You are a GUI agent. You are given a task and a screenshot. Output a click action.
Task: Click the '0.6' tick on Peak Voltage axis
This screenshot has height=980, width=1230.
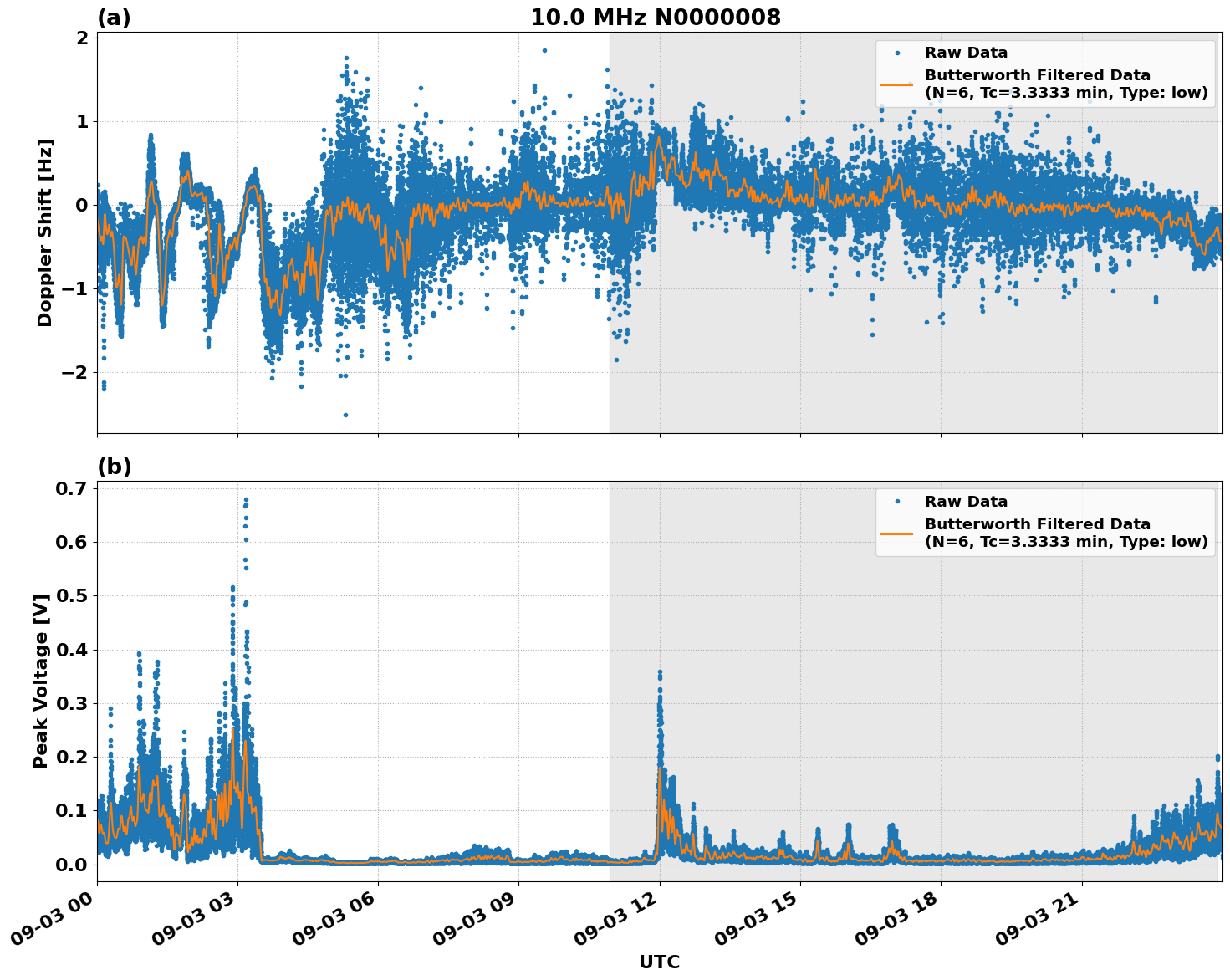pyautogui.click(x=73, y=542)
